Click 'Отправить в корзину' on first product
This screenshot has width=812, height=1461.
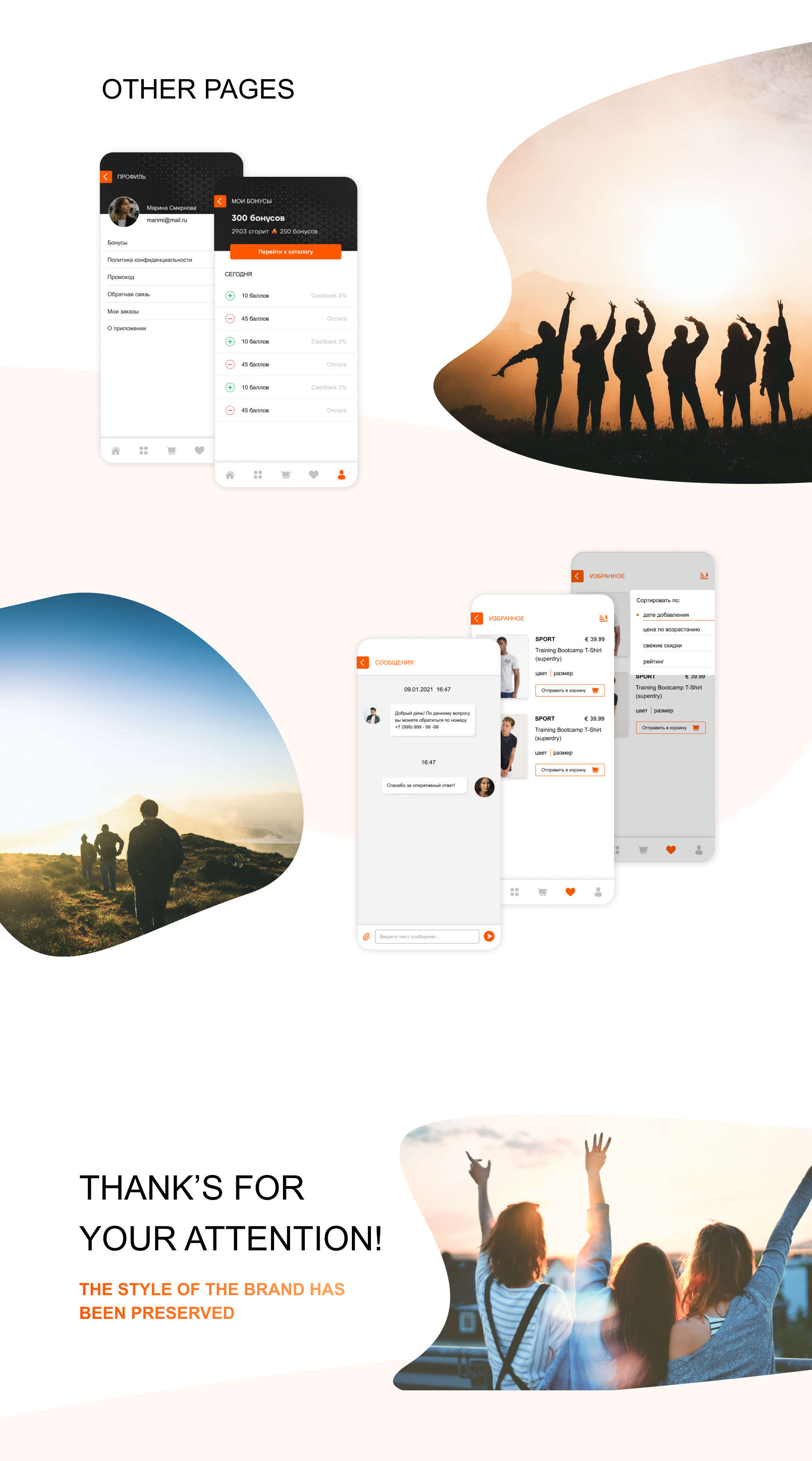tap(570, 690)
